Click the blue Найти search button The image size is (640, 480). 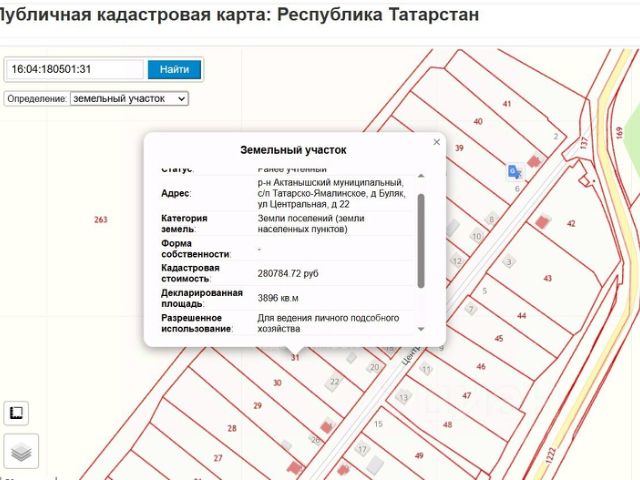174,69
